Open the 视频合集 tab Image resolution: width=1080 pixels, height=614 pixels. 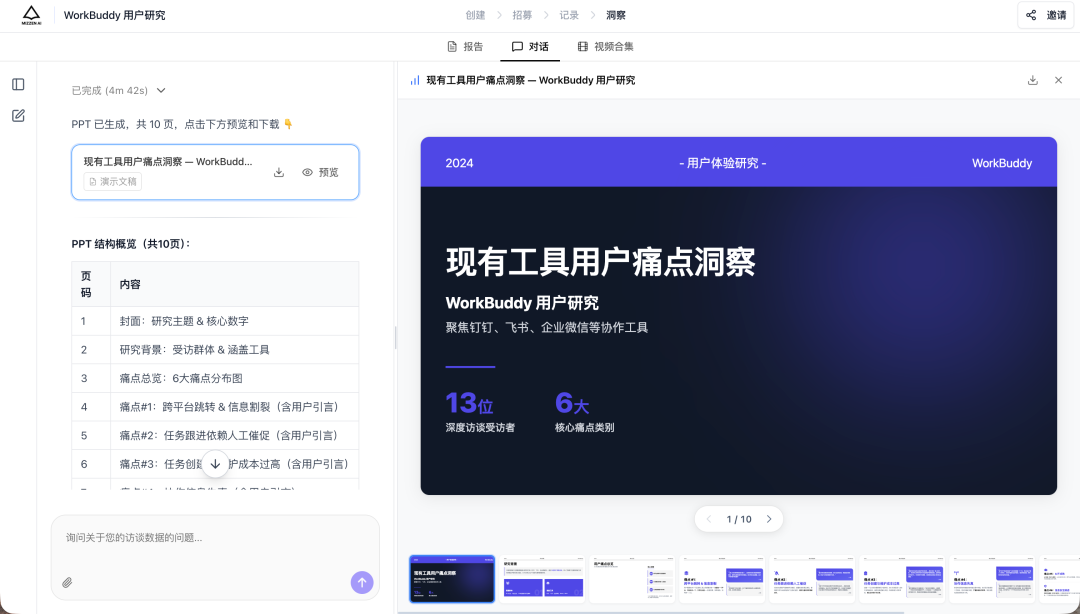605,46
